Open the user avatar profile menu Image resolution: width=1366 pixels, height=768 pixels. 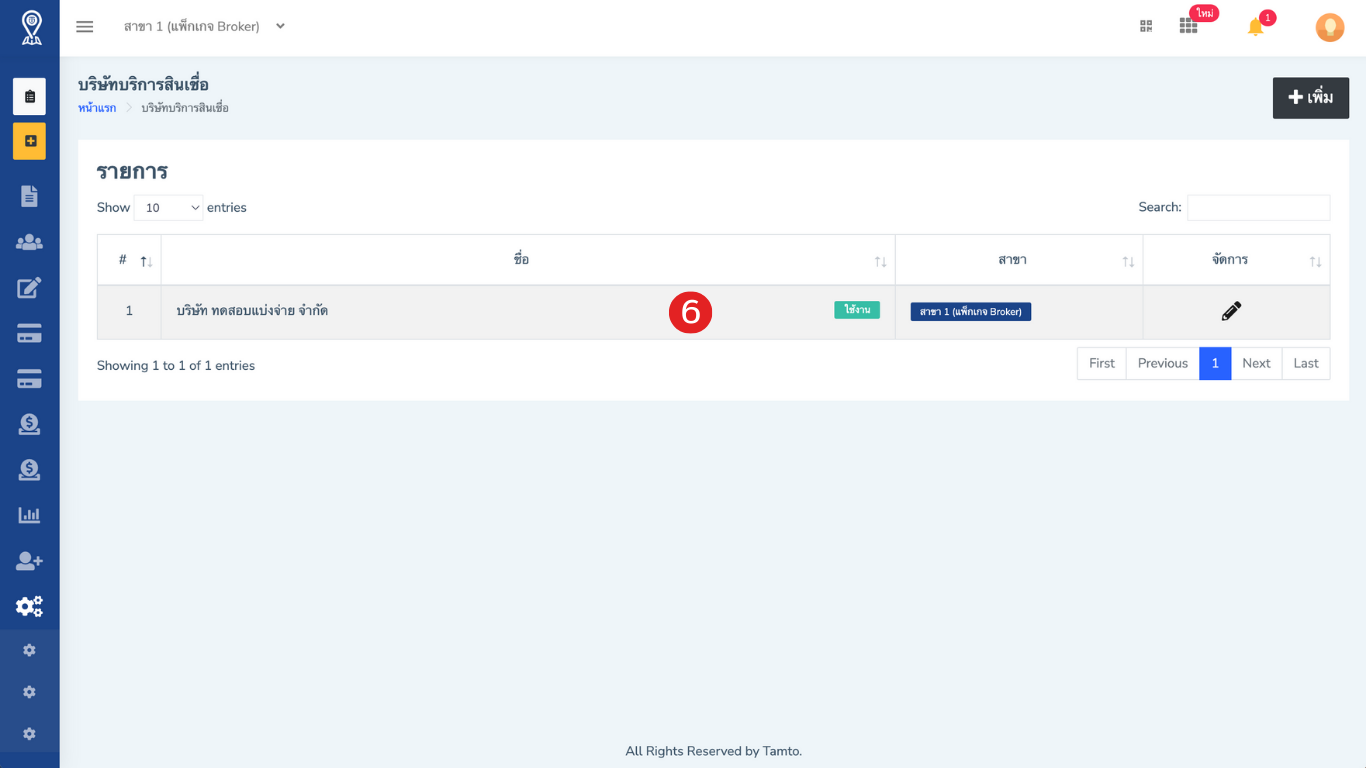pyautogui.click(x=1330, y=27)
